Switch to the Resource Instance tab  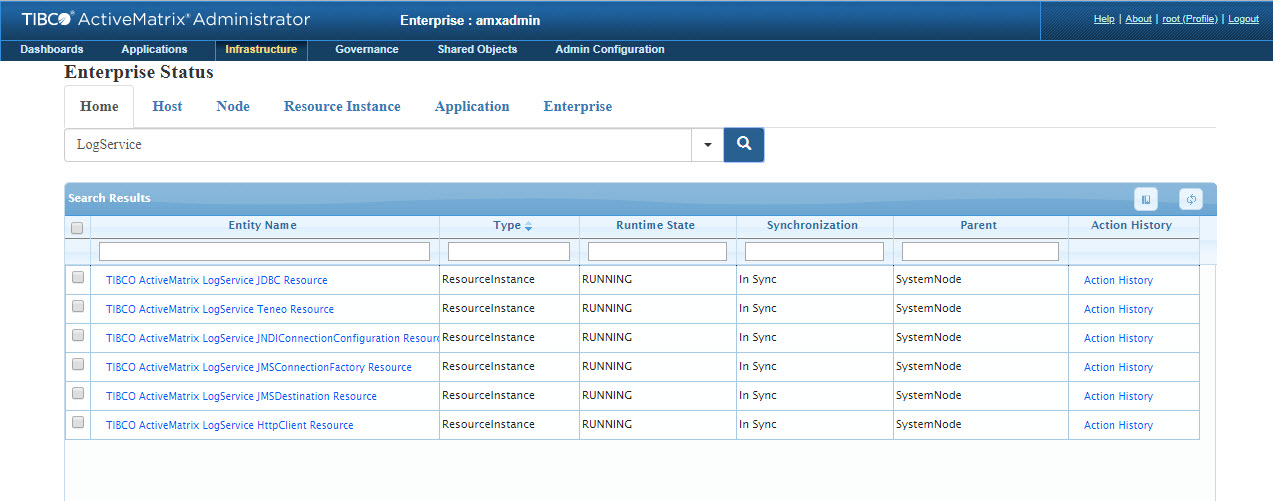342,106
